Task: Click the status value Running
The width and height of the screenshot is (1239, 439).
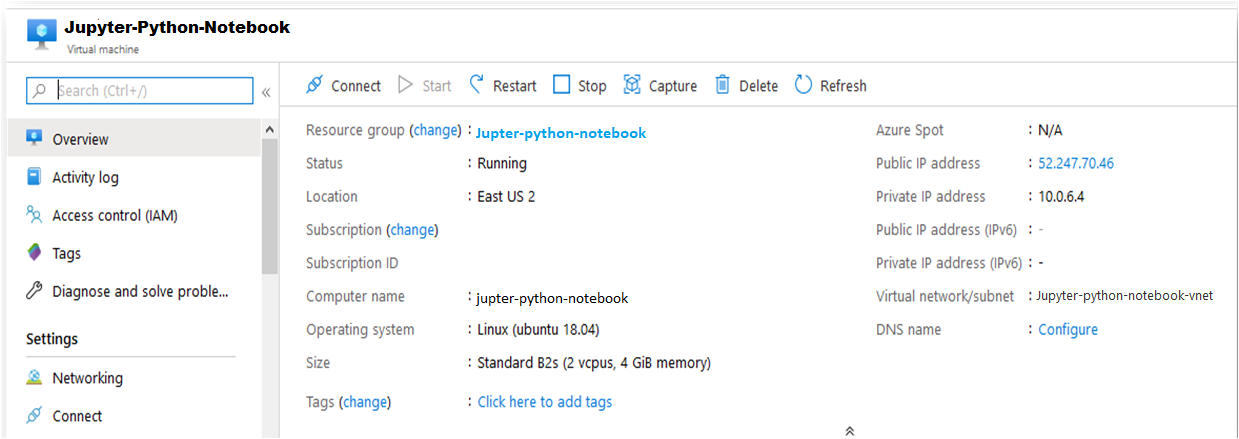Action: [x=502, y=164]
